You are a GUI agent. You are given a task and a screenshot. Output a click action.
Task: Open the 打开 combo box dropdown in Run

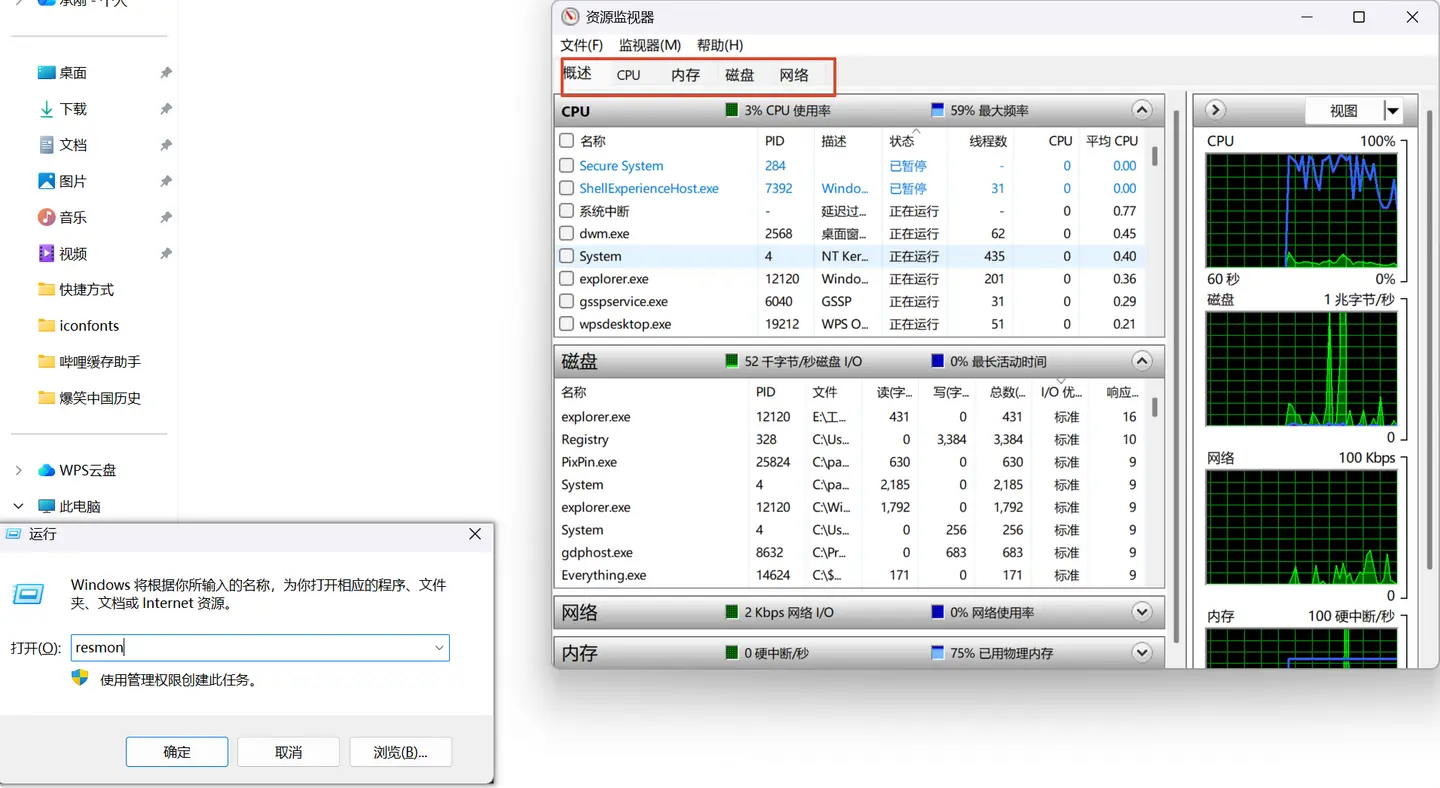[x=439, y=648]
